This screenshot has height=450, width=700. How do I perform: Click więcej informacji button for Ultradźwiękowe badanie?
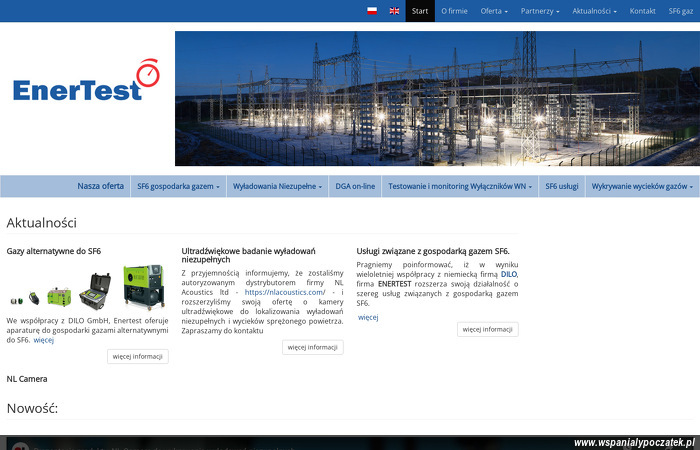(312, 347)
